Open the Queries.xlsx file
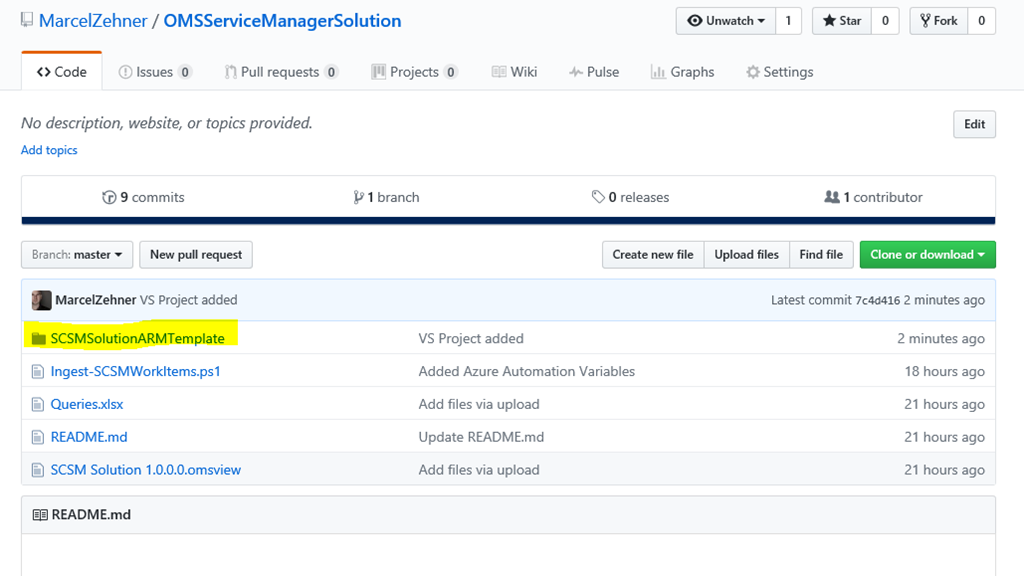Image resolution: width=1024 pixels, height=576 pixels. (87, 405)
